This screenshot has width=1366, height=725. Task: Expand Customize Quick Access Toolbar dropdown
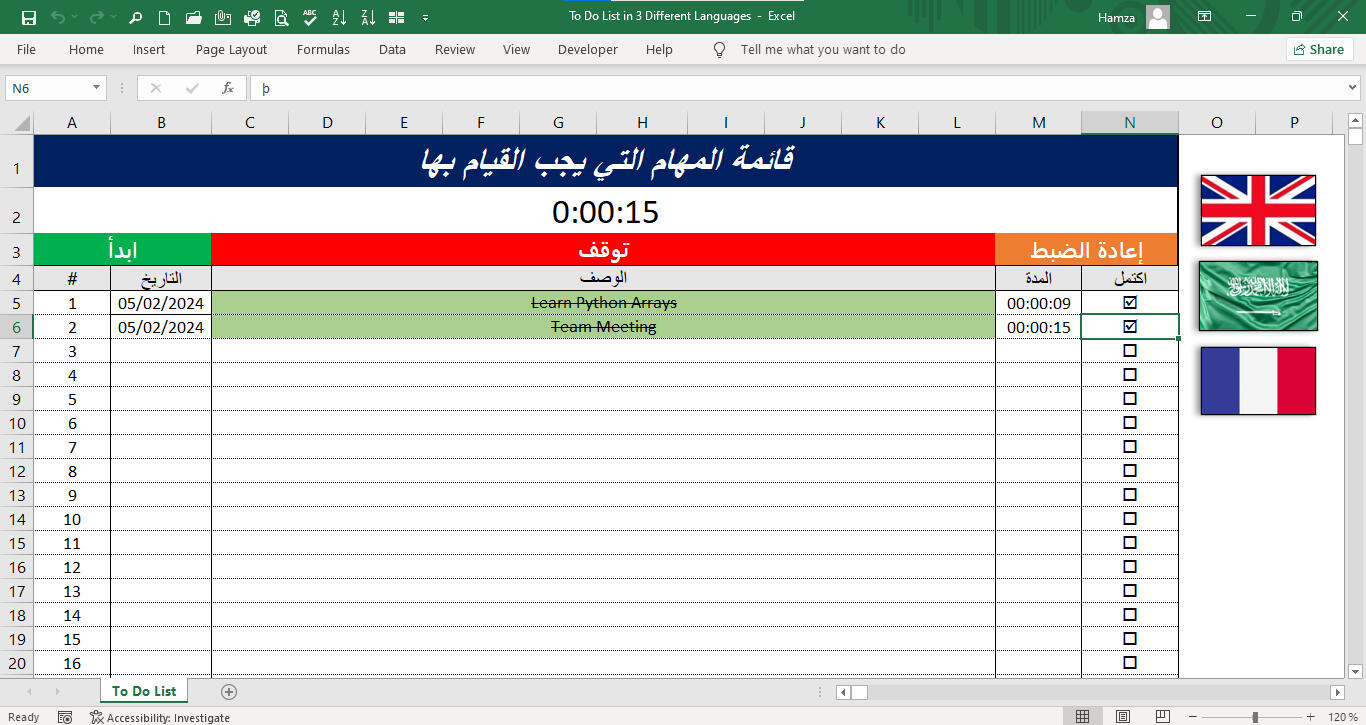(x=426, y=17)
